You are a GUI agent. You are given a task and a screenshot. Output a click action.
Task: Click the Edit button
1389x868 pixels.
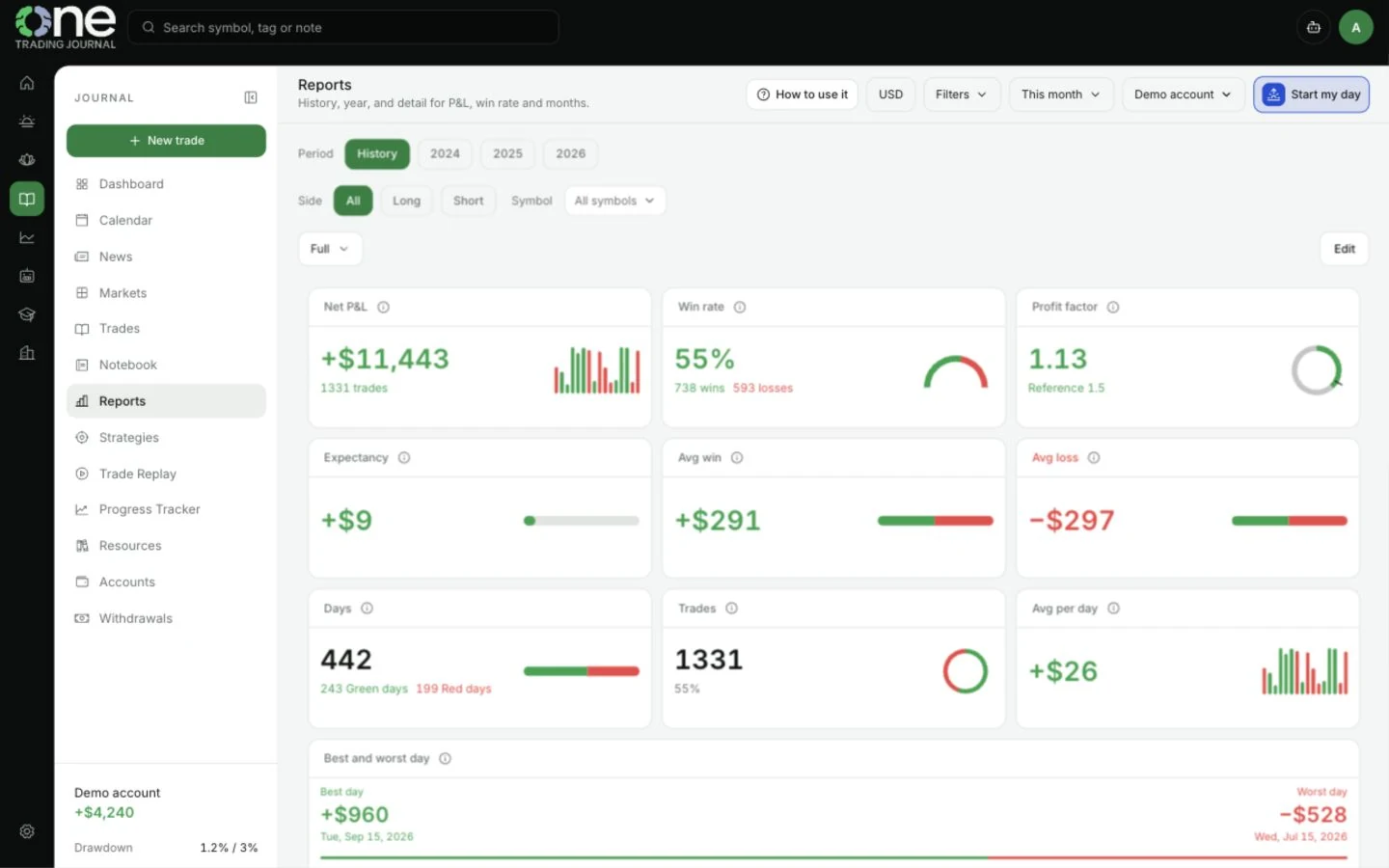1344,249
